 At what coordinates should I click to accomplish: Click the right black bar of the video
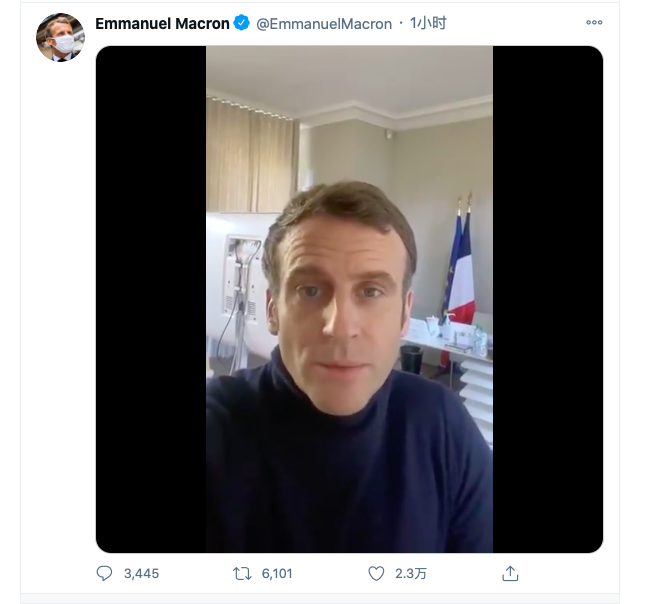pos(547,300)
